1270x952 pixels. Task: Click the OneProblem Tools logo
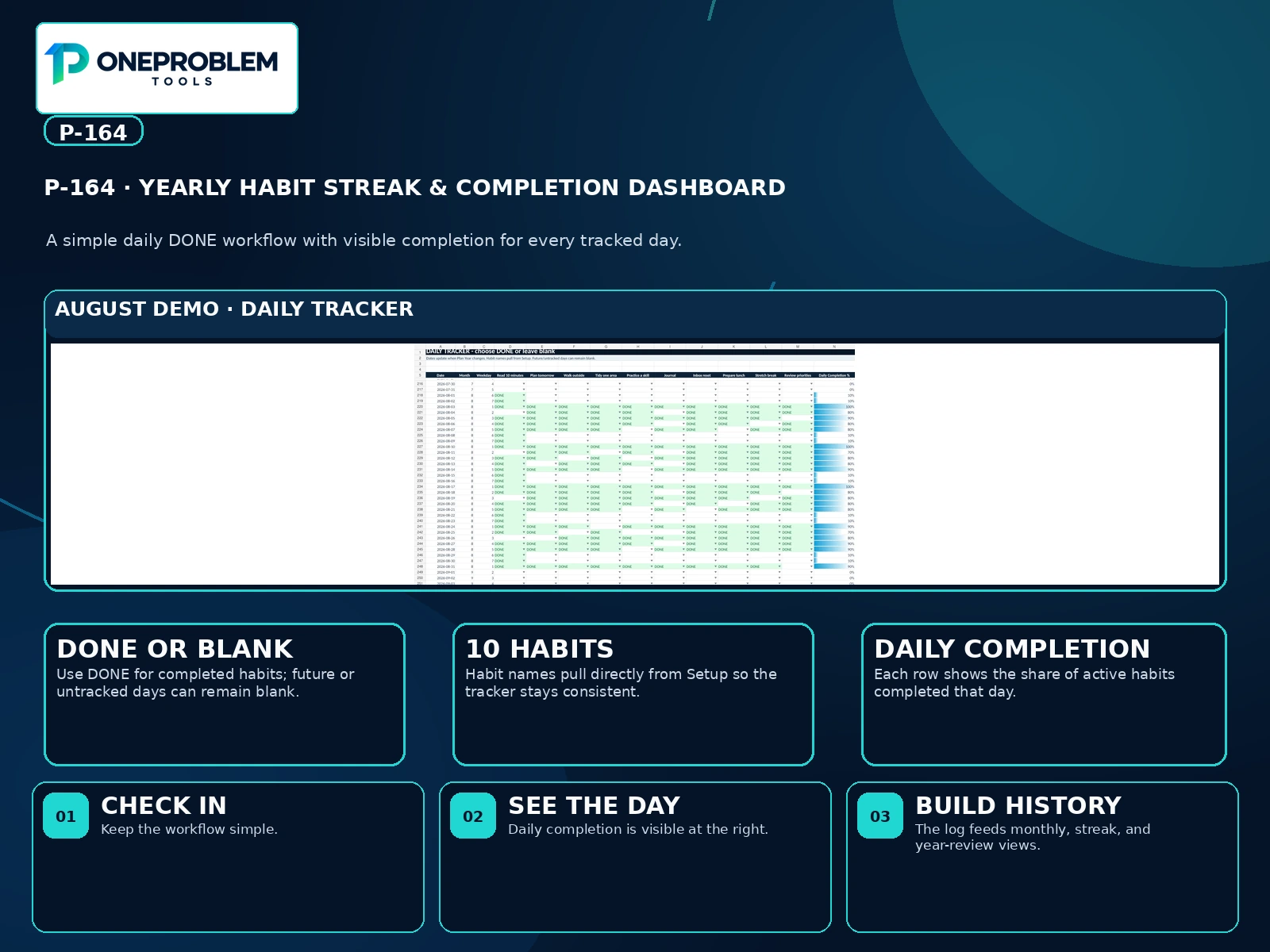[x=167, y=68]
